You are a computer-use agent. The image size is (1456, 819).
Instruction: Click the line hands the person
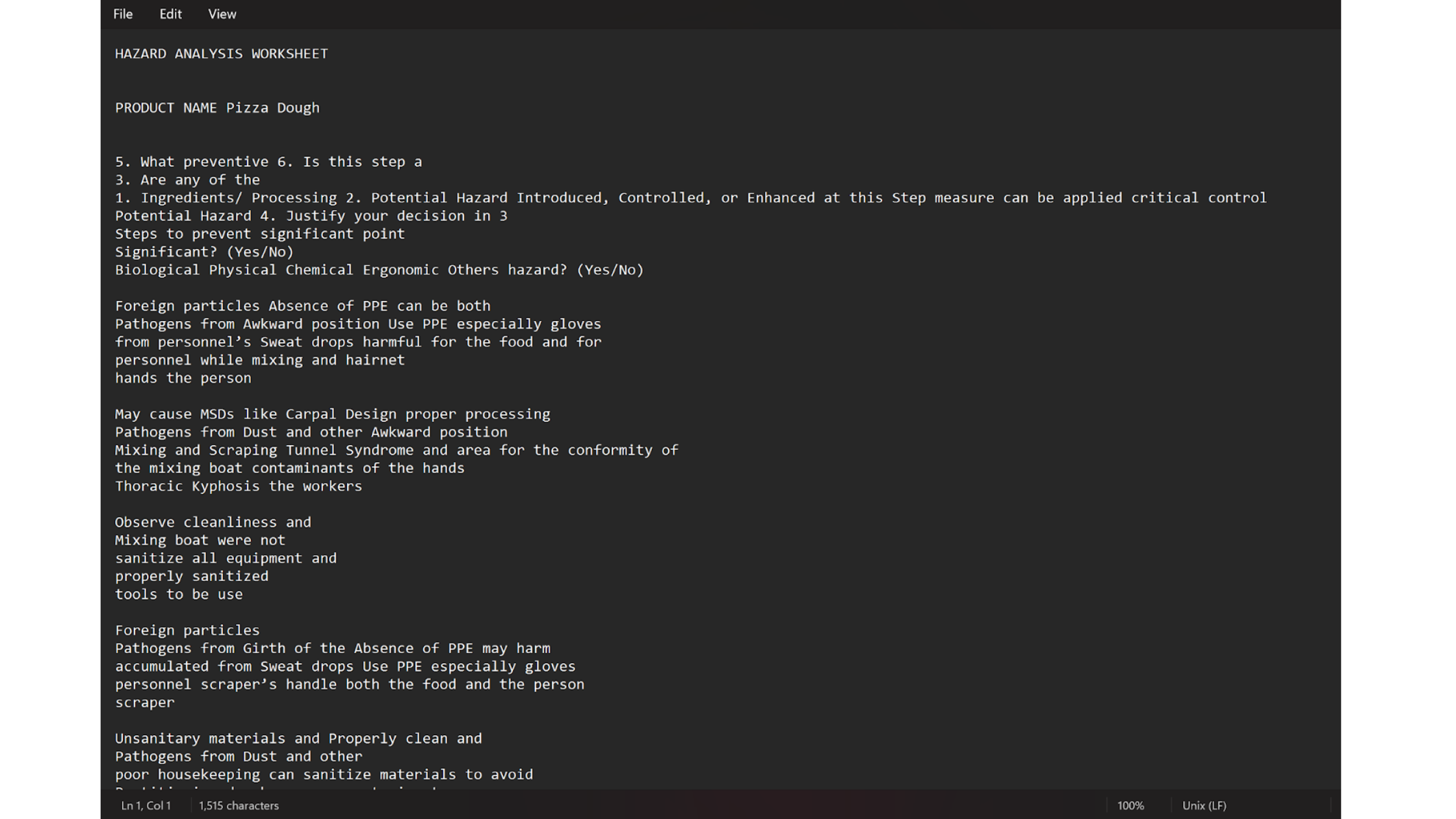pos(183,378)
